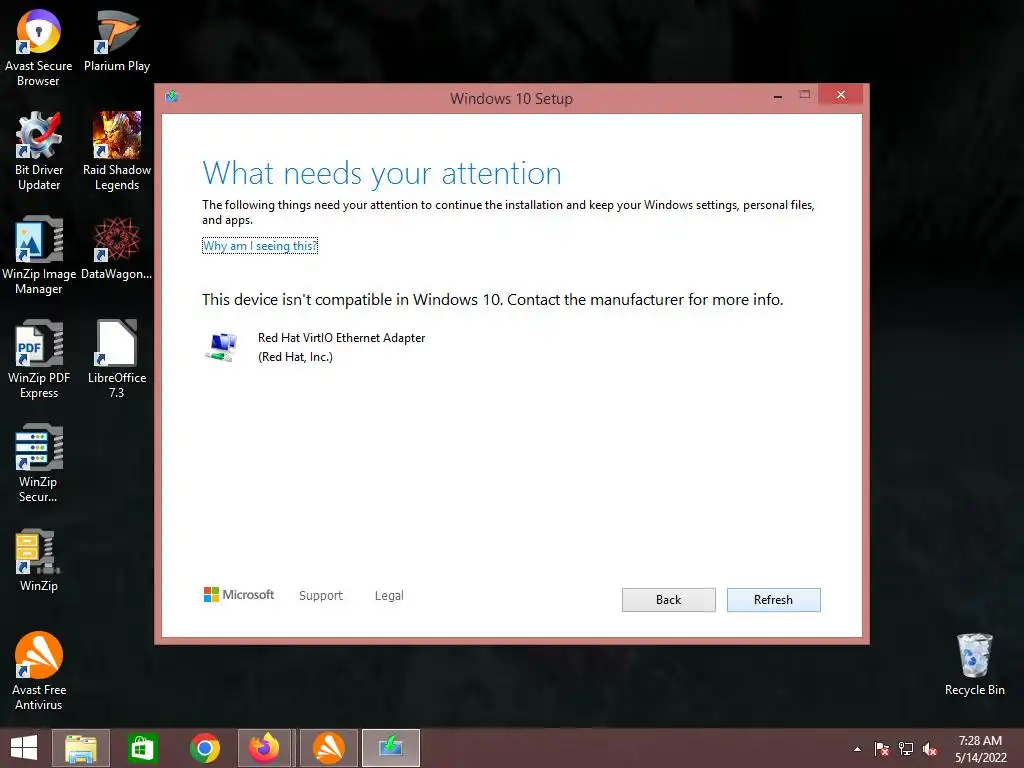Click '(Red Hat, Inc.)' text
Image resolution: width=1024 pixels, height=768 pixels.
coord(295,357)
